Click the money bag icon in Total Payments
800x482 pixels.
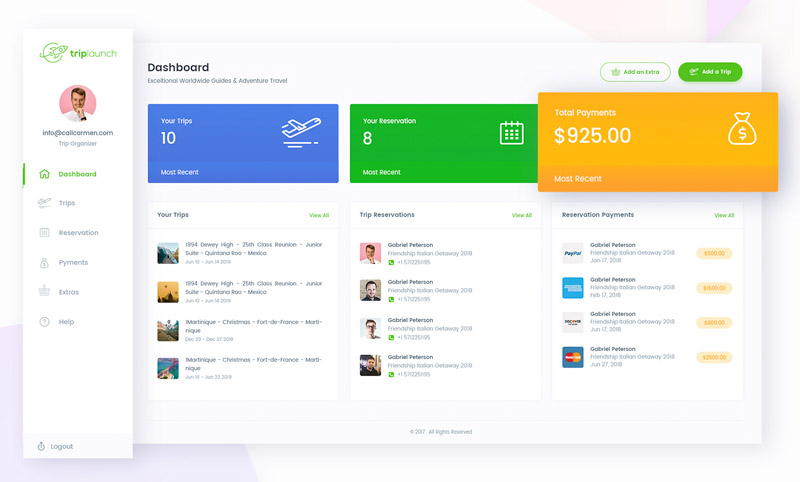[742, 129]
